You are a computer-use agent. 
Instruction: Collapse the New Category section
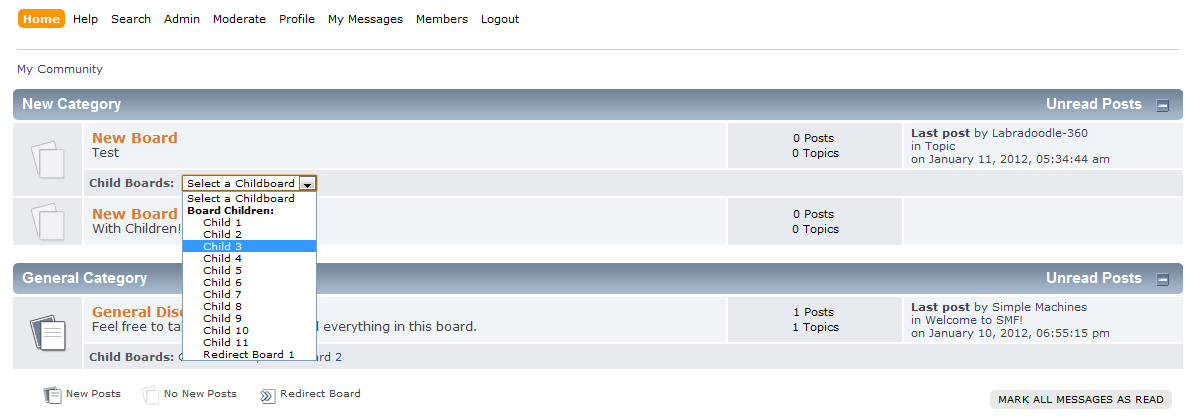1163,106
